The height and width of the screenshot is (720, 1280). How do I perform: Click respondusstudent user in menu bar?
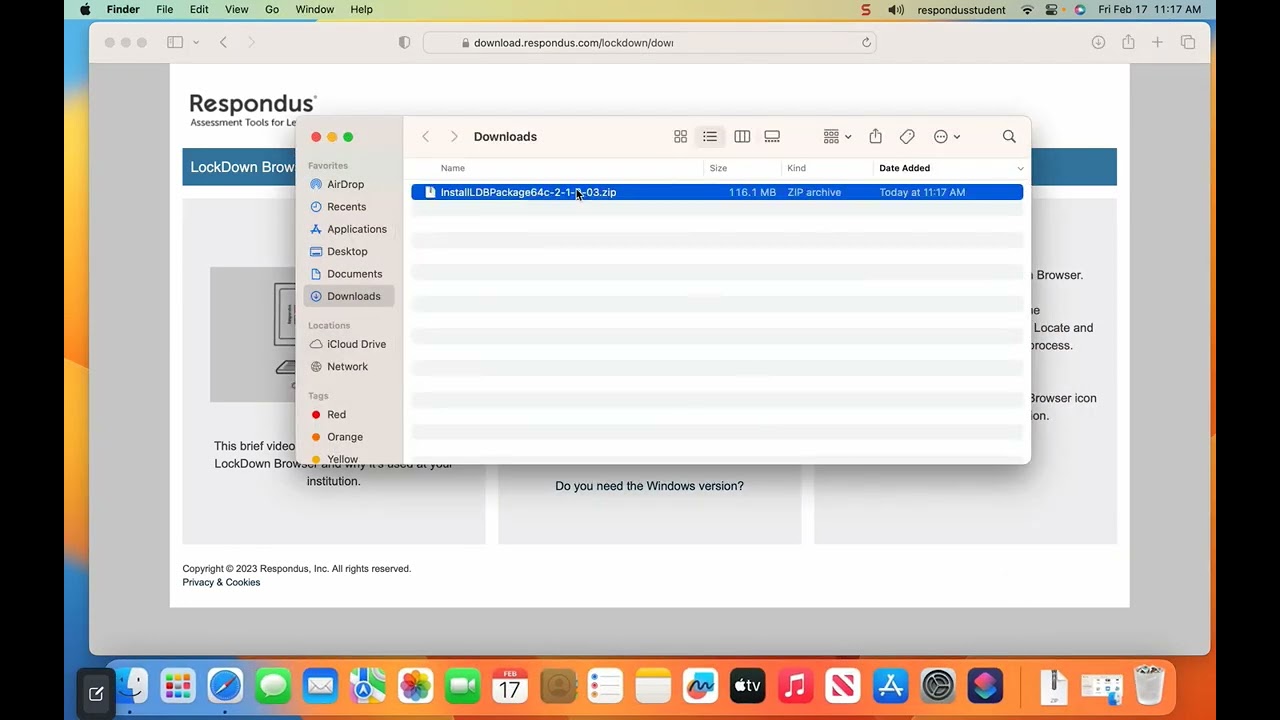pos(962,10)
